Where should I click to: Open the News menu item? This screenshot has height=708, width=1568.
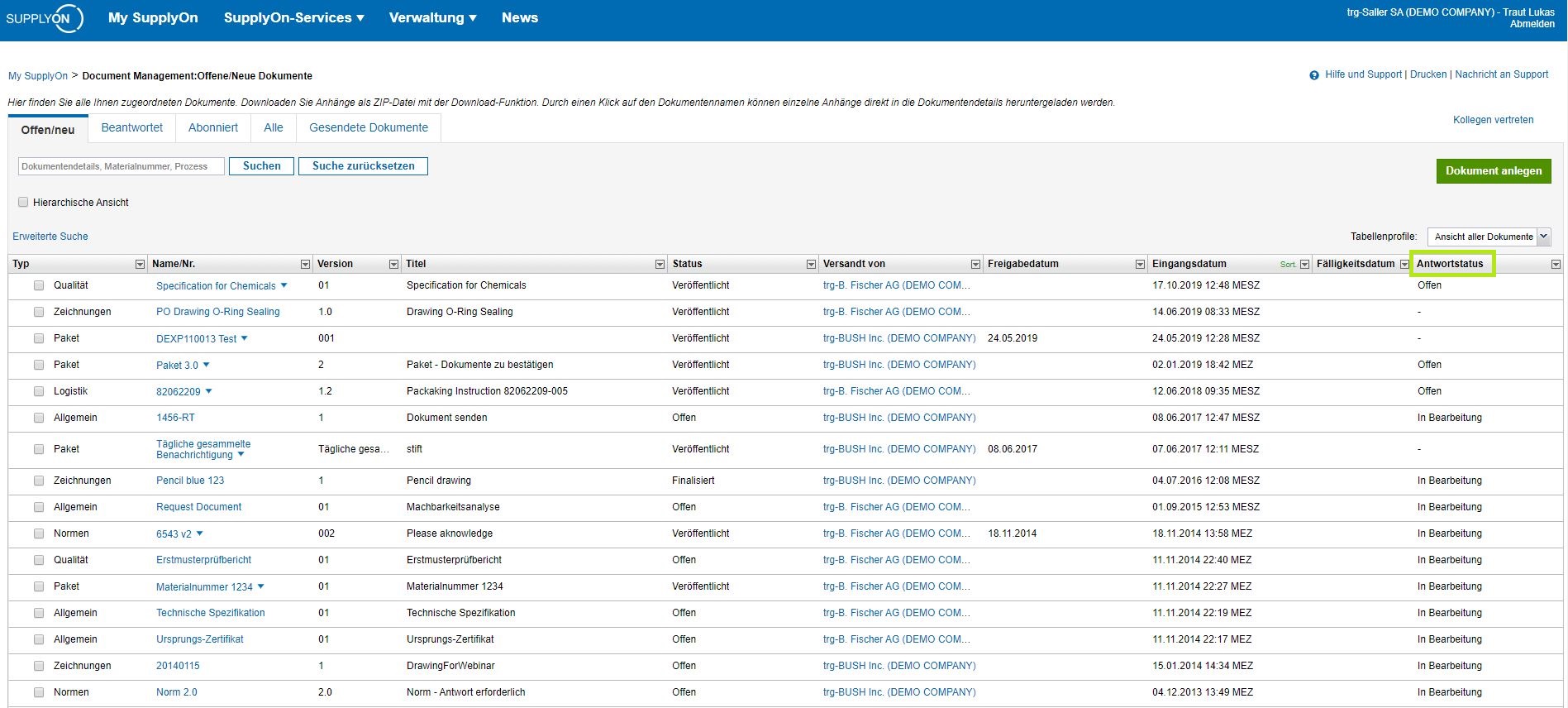[x=520, y=18]
